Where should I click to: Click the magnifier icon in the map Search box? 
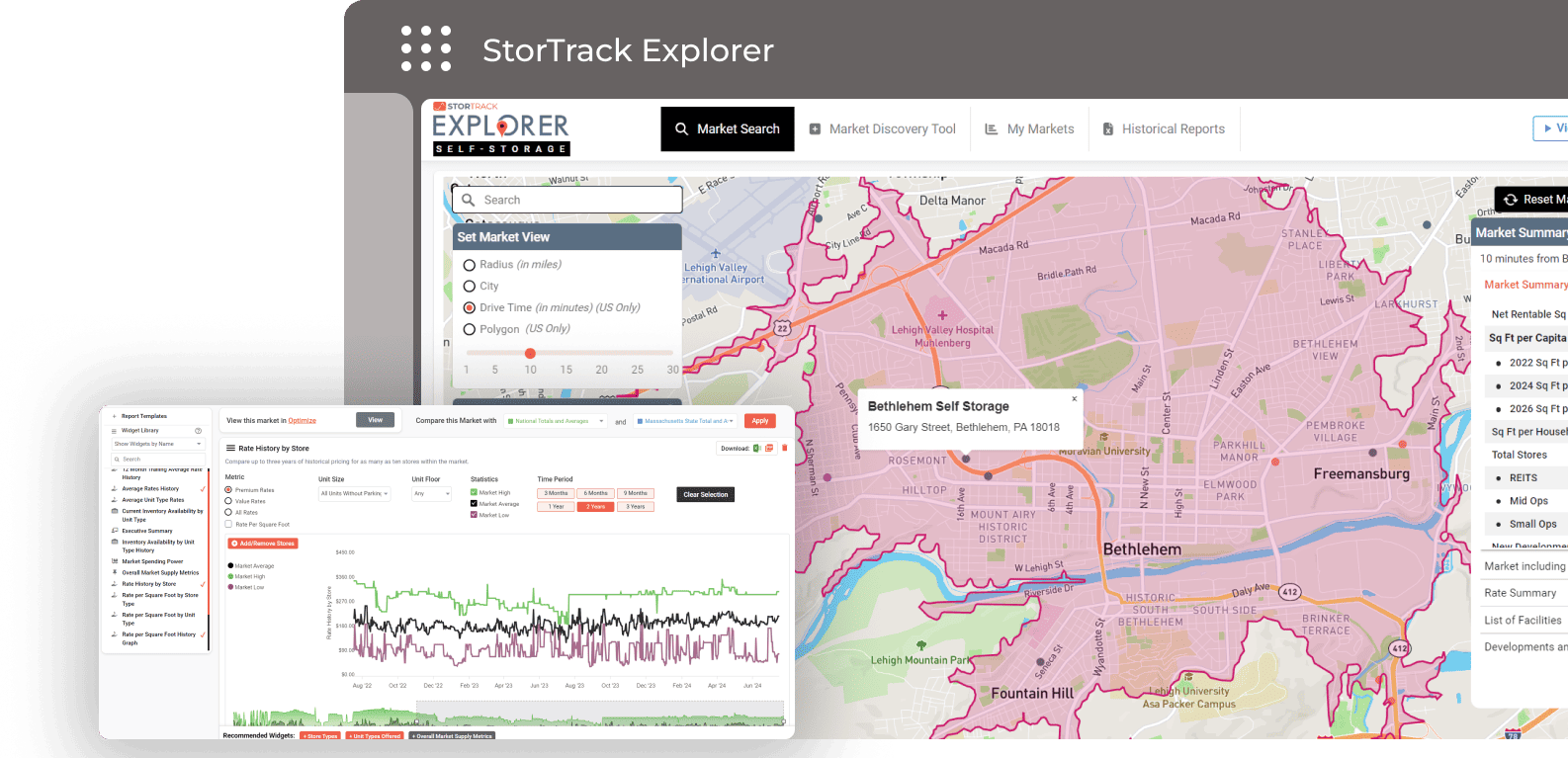pos(469,200)
